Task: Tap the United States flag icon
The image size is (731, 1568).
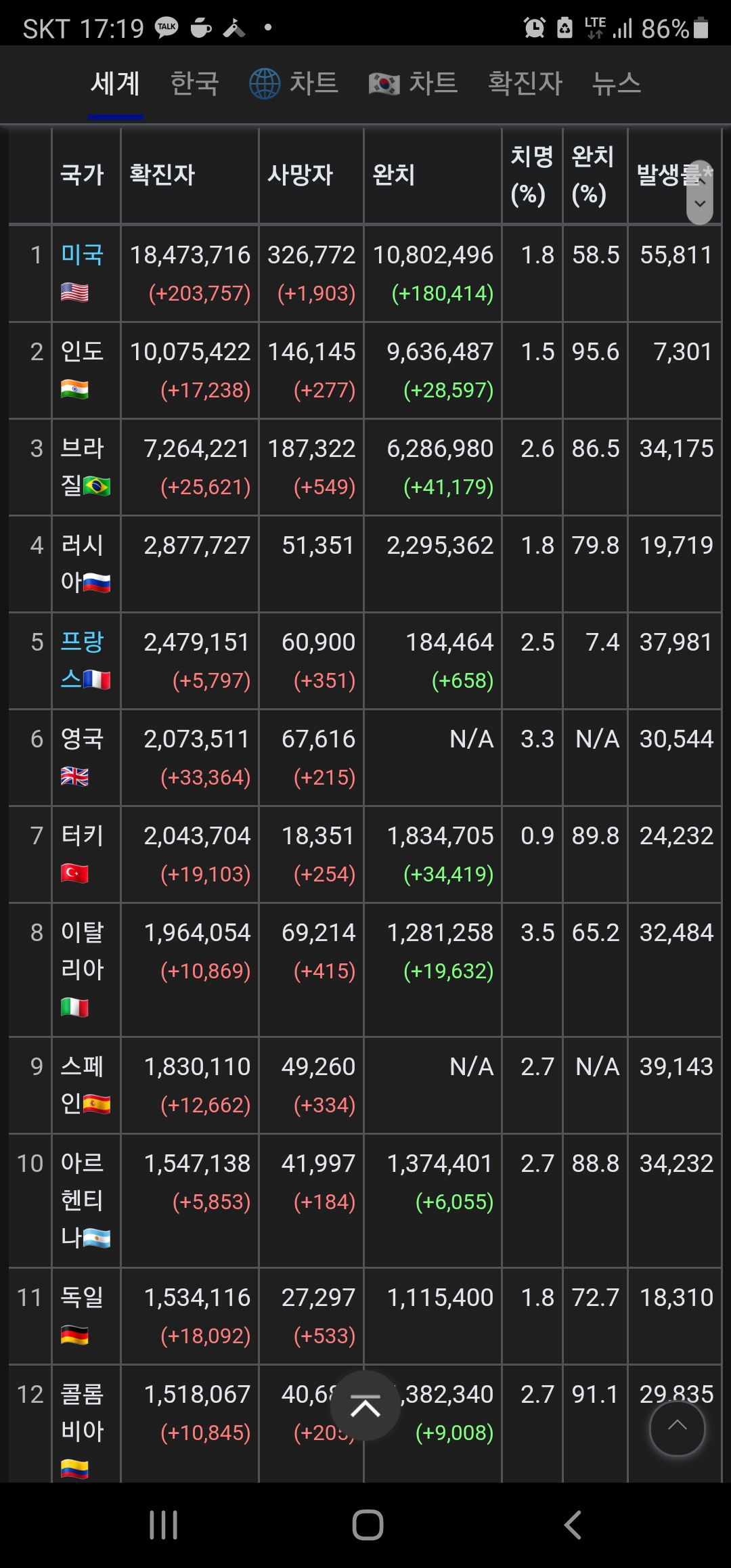Action: [74, 292]
